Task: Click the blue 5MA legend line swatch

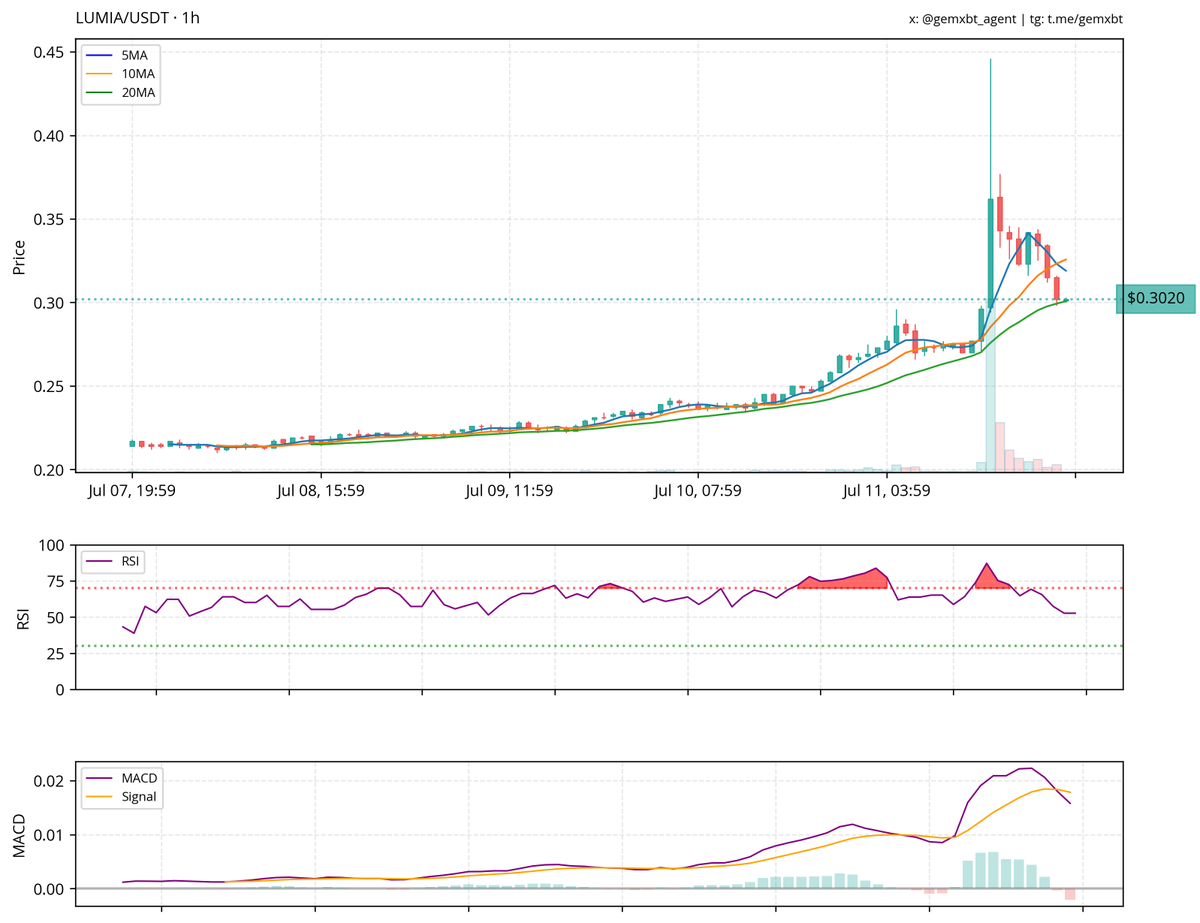Action: point(99,56)
